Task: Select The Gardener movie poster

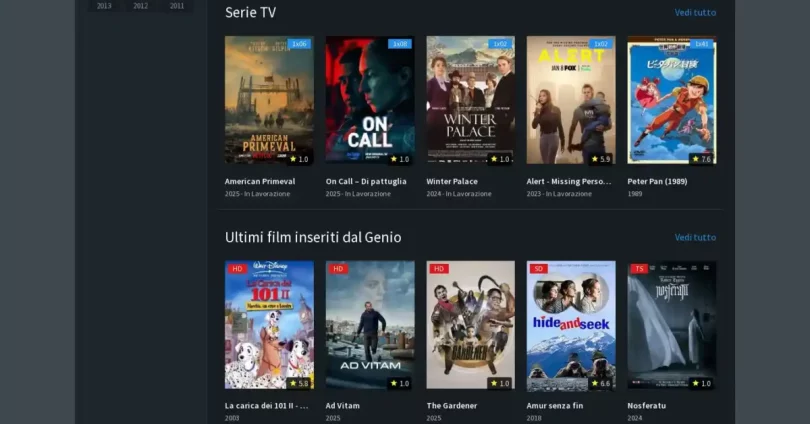Action: pyautogui.click(x=471, y=325)
